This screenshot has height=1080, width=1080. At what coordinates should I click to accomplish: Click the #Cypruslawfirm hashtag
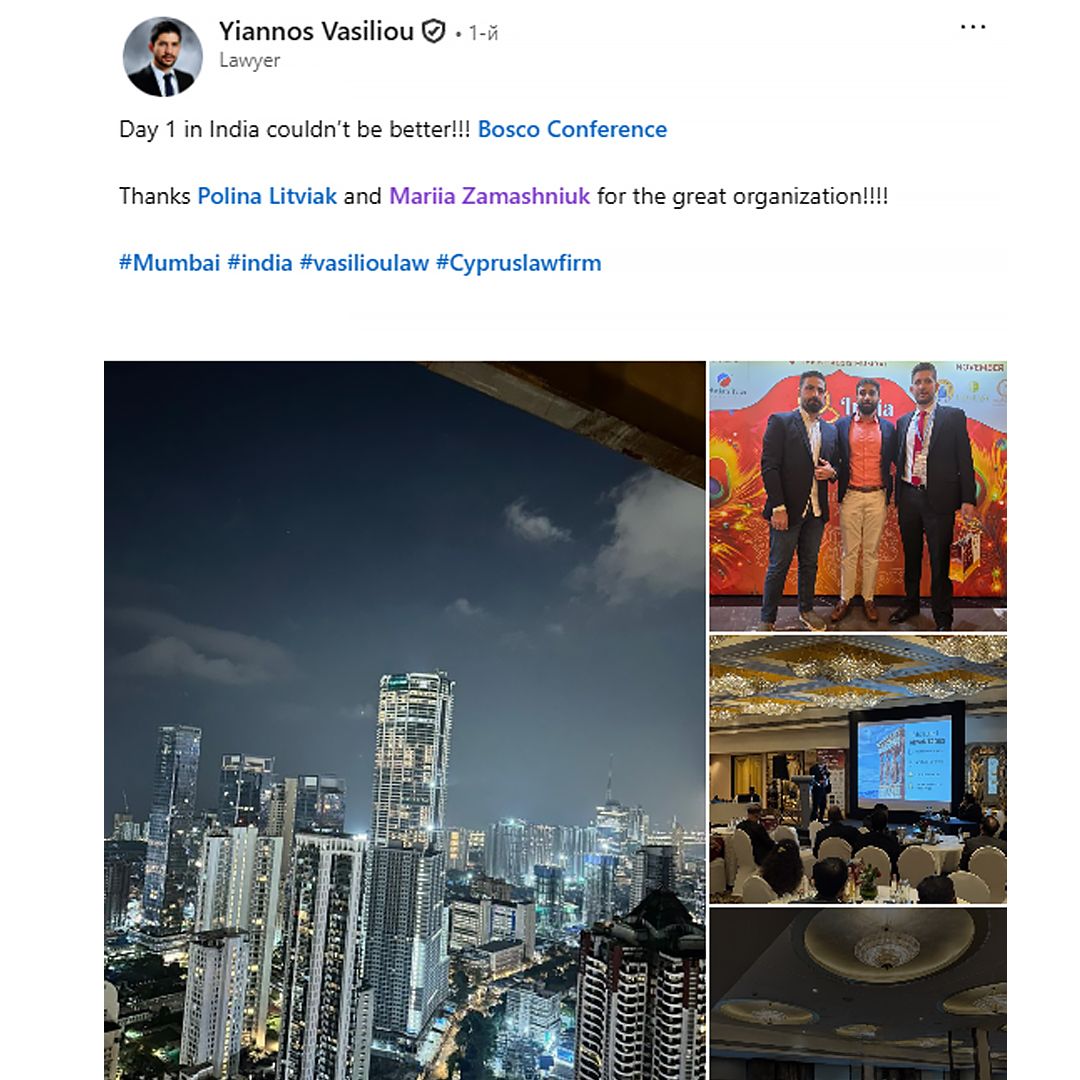point(519,263)
